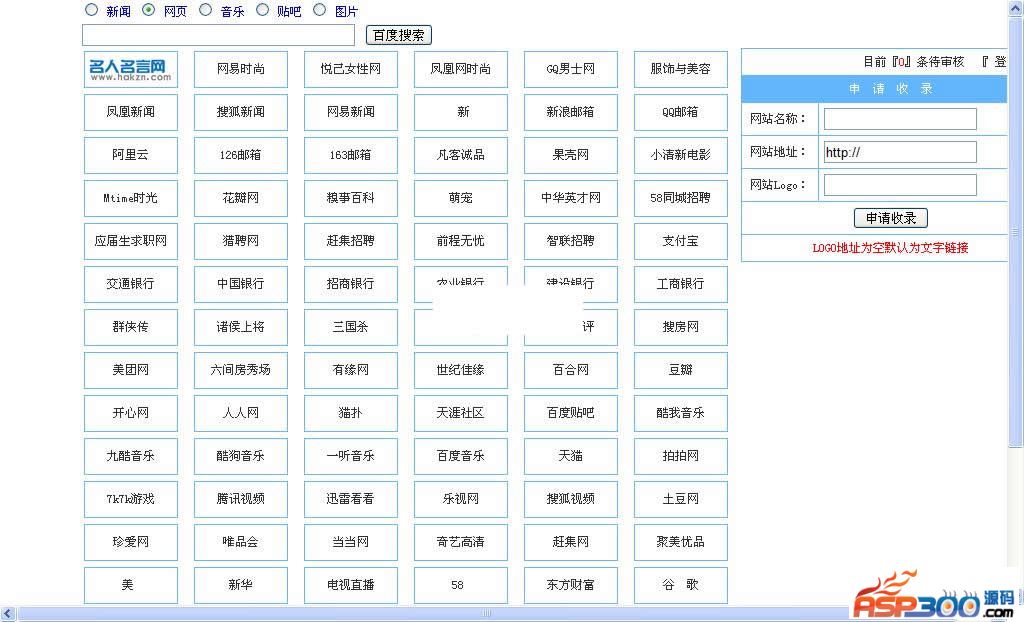Open the 三国杀 link

351,327
